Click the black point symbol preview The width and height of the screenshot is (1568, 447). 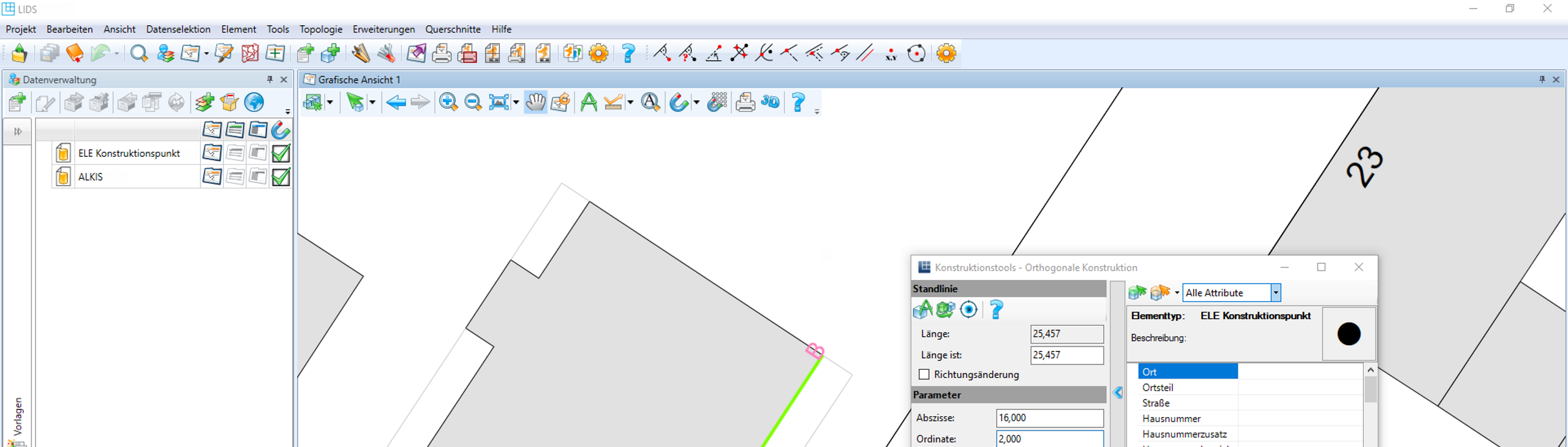click(1349, 334)
